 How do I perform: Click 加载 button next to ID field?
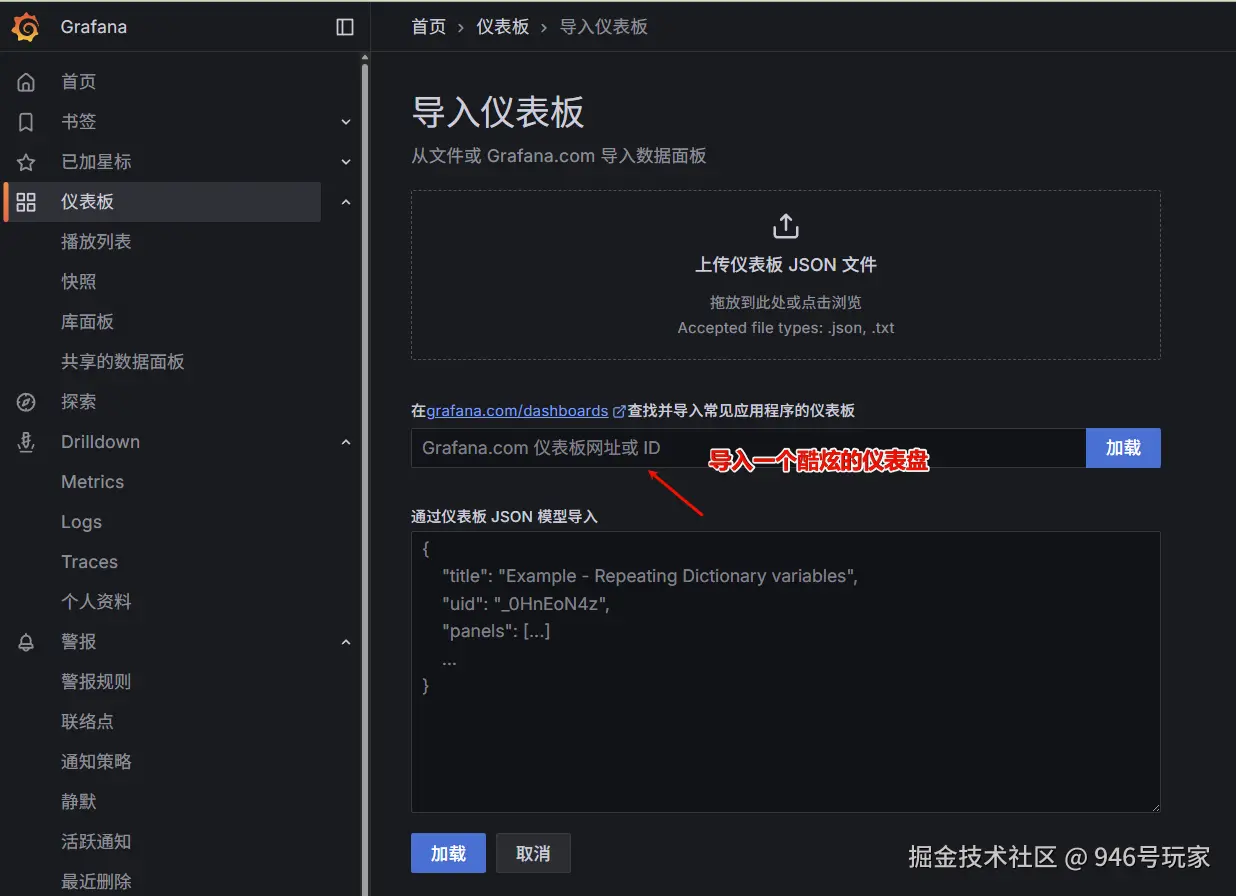click(x=1123, y=448)
